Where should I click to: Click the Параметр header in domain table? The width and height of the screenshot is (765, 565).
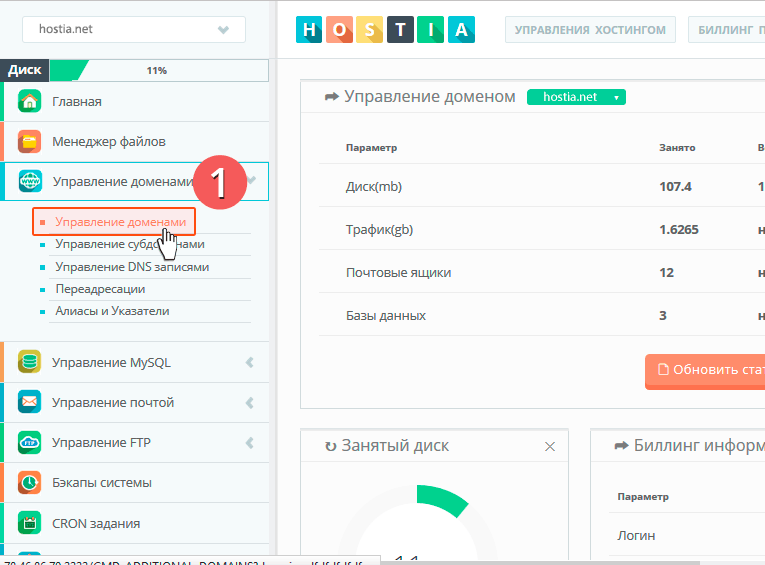(371, 147)
